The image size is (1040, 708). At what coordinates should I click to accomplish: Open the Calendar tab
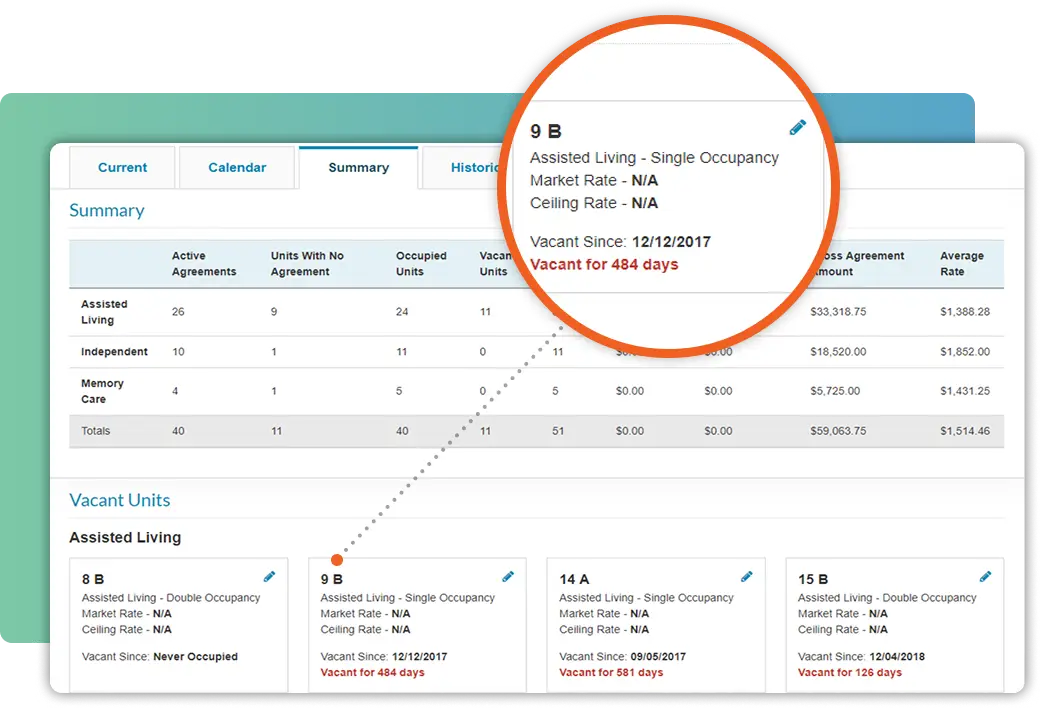click(x=237, y=167)
